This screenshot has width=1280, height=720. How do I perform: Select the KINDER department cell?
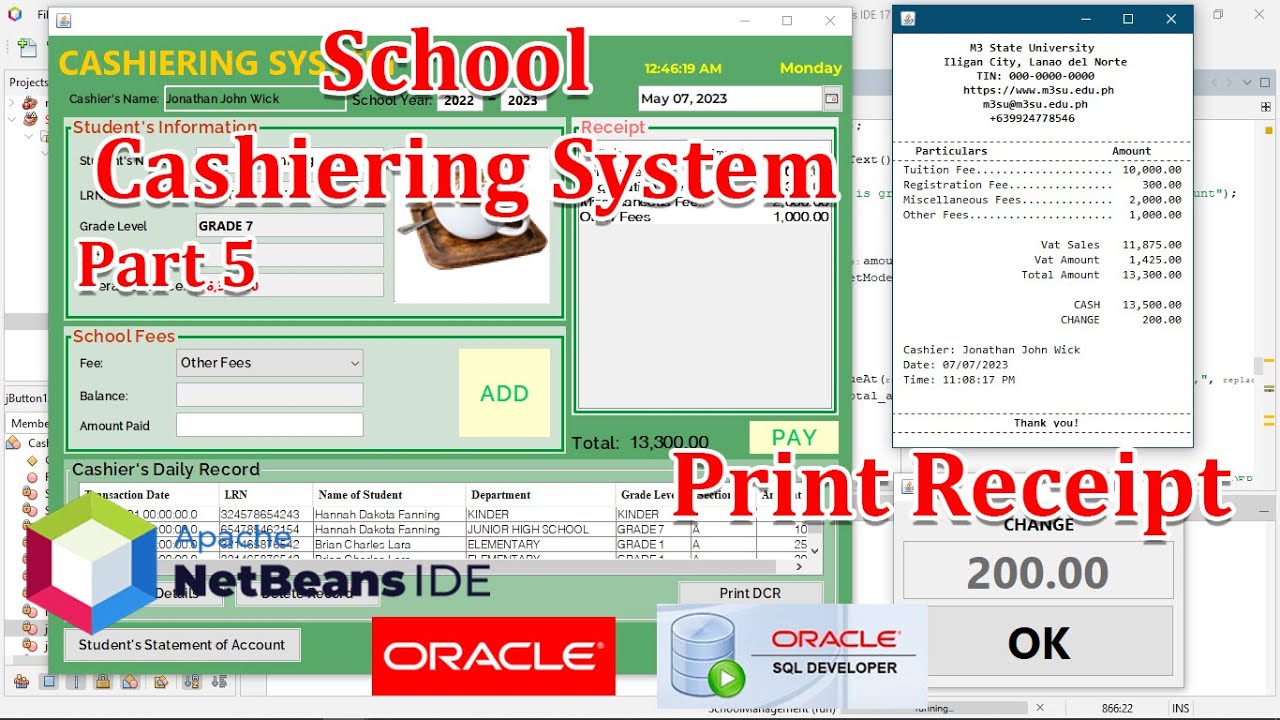pyautogui.click(x=541, y=514)
